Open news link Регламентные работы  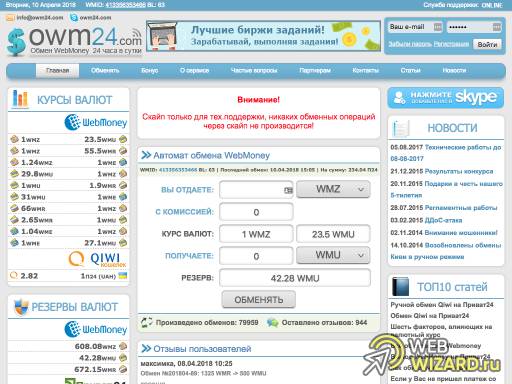(x=461, y=208)
